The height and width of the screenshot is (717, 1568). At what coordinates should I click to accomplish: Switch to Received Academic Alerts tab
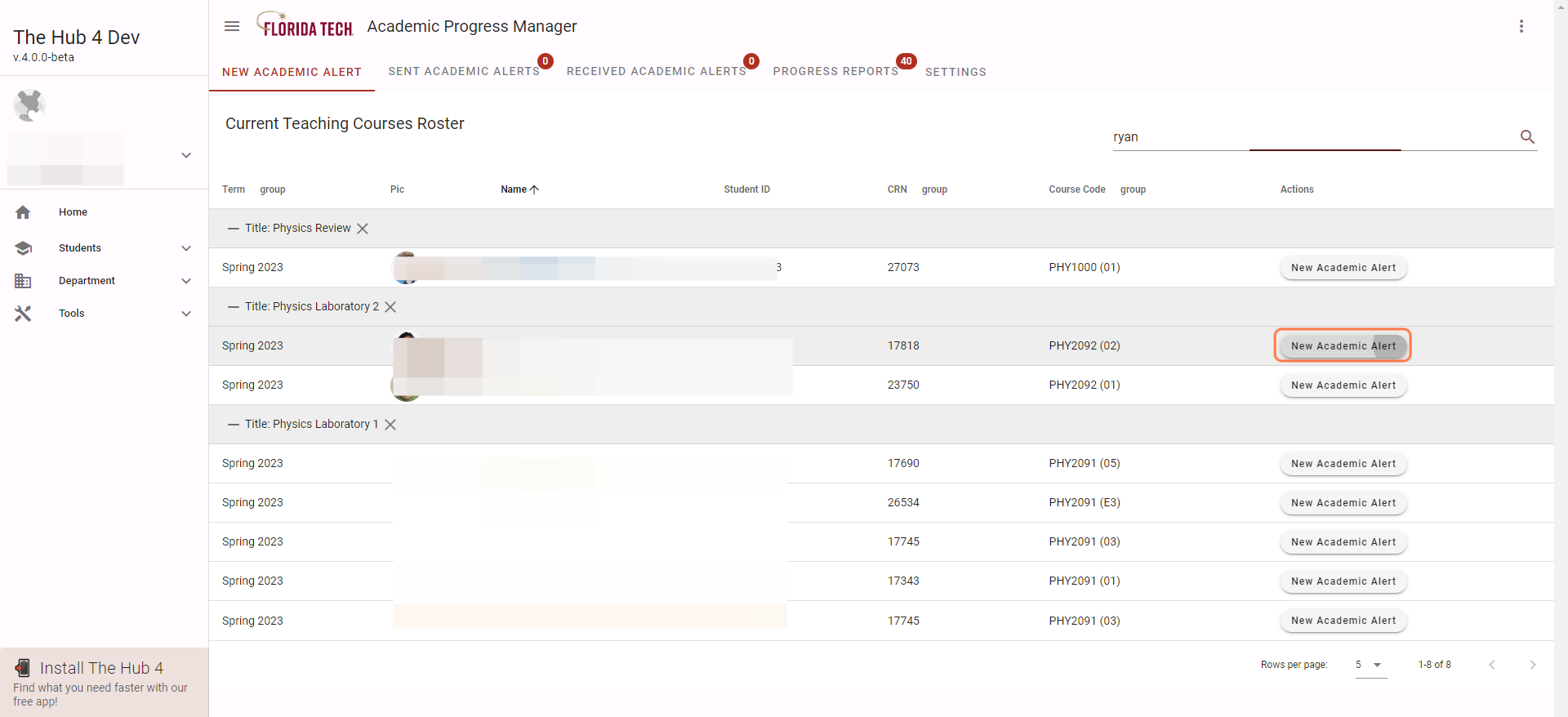tap(657, 72)
